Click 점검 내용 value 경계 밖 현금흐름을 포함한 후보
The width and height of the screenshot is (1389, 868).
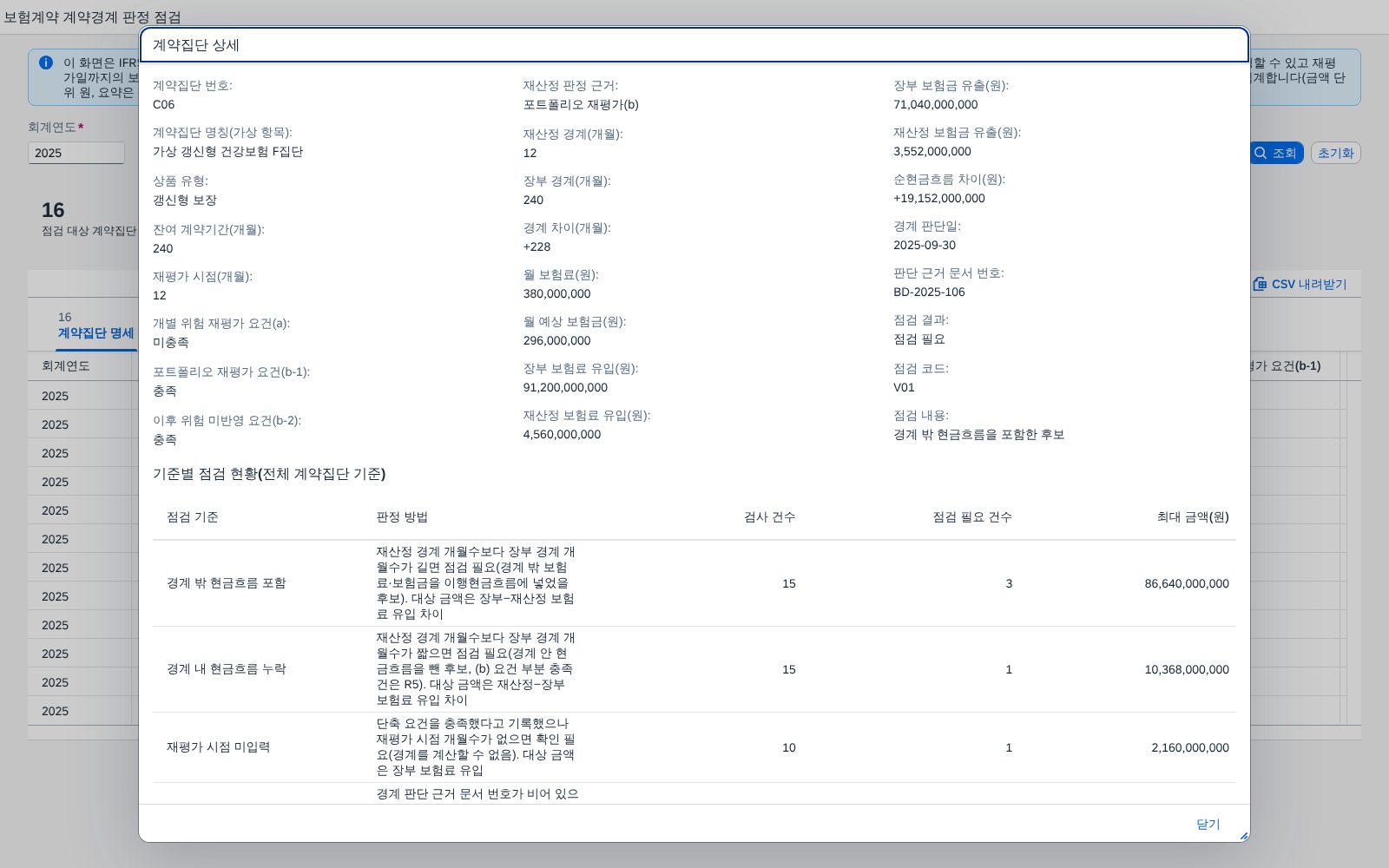click(x=978, y=434)
